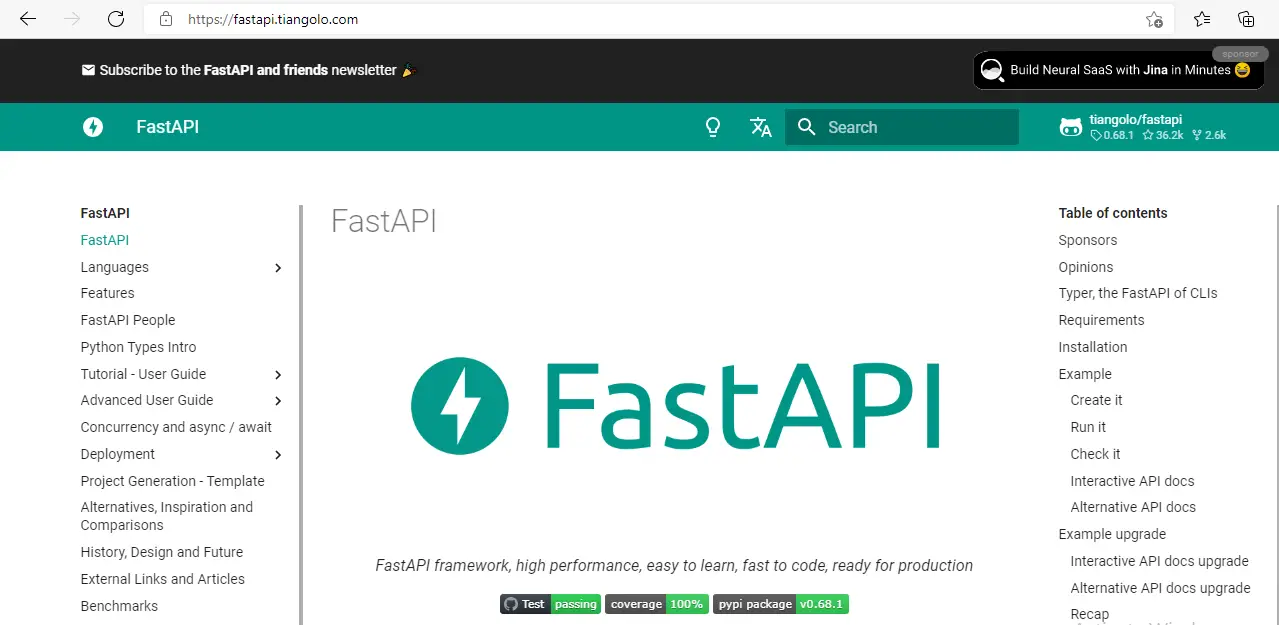The height and width of the screenshot is (625, 1279).
Task: Click the Jina sponsor logo icon
Action: (x=992, y=70)
